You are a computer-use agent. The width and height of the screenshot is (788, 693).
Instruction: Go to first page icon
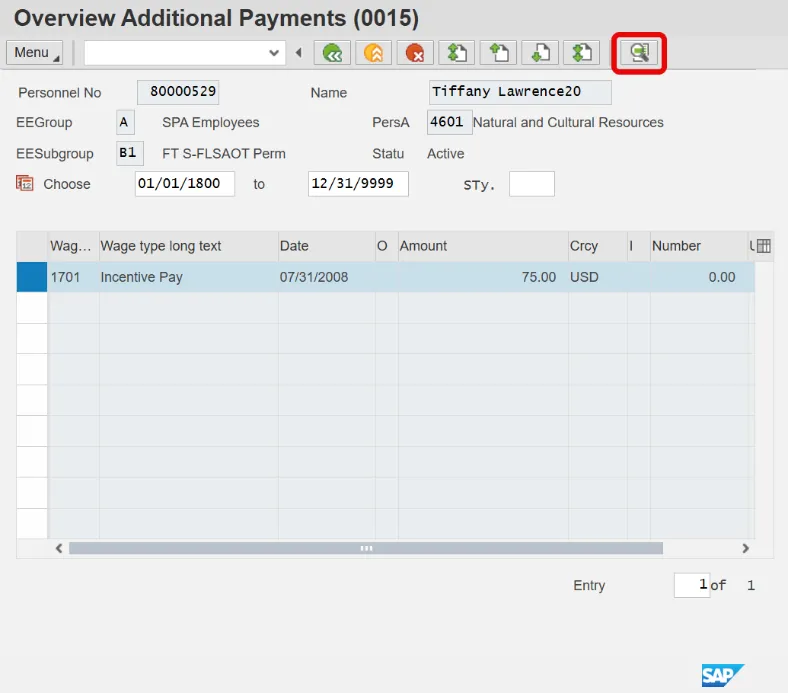[x=457, y=53]
